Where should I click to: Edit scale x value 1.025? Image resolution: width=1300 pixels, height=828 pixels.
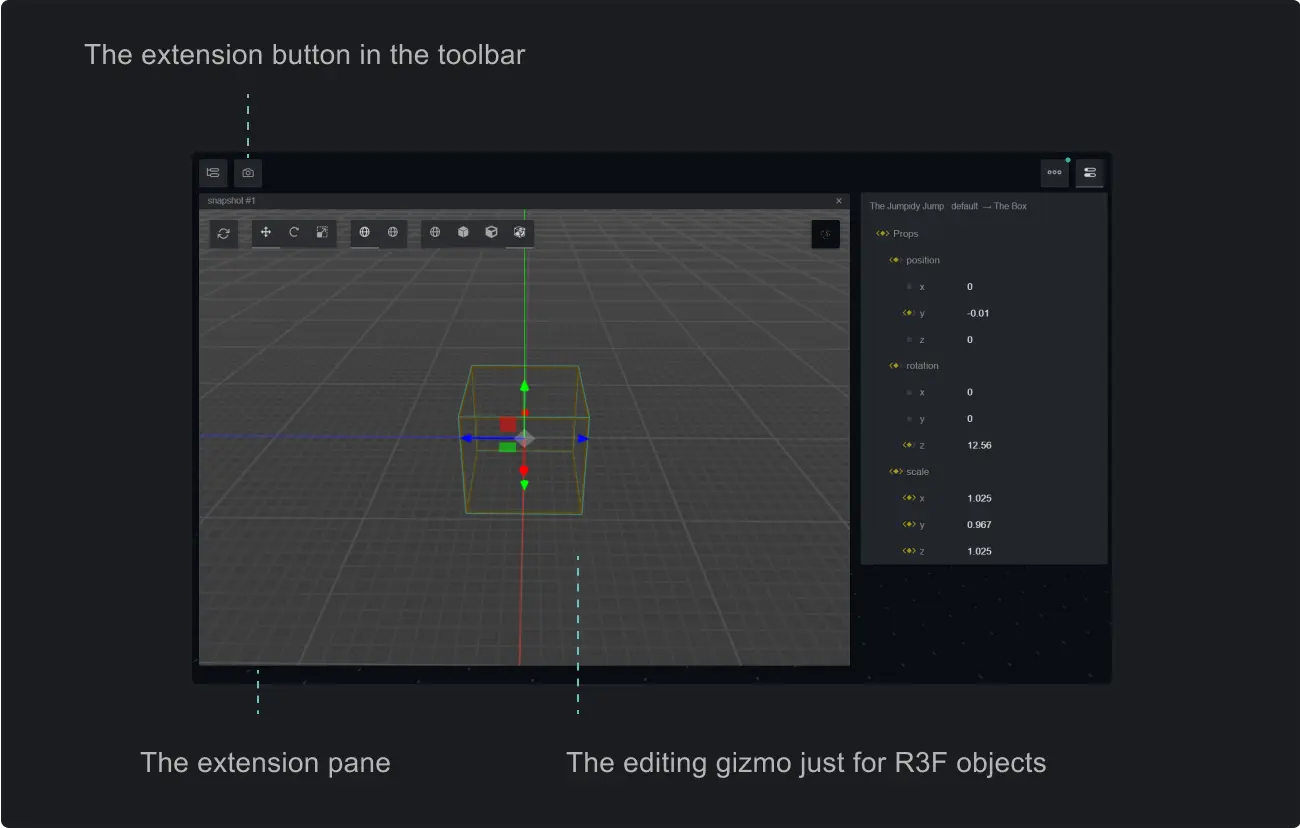click(980, 498)
